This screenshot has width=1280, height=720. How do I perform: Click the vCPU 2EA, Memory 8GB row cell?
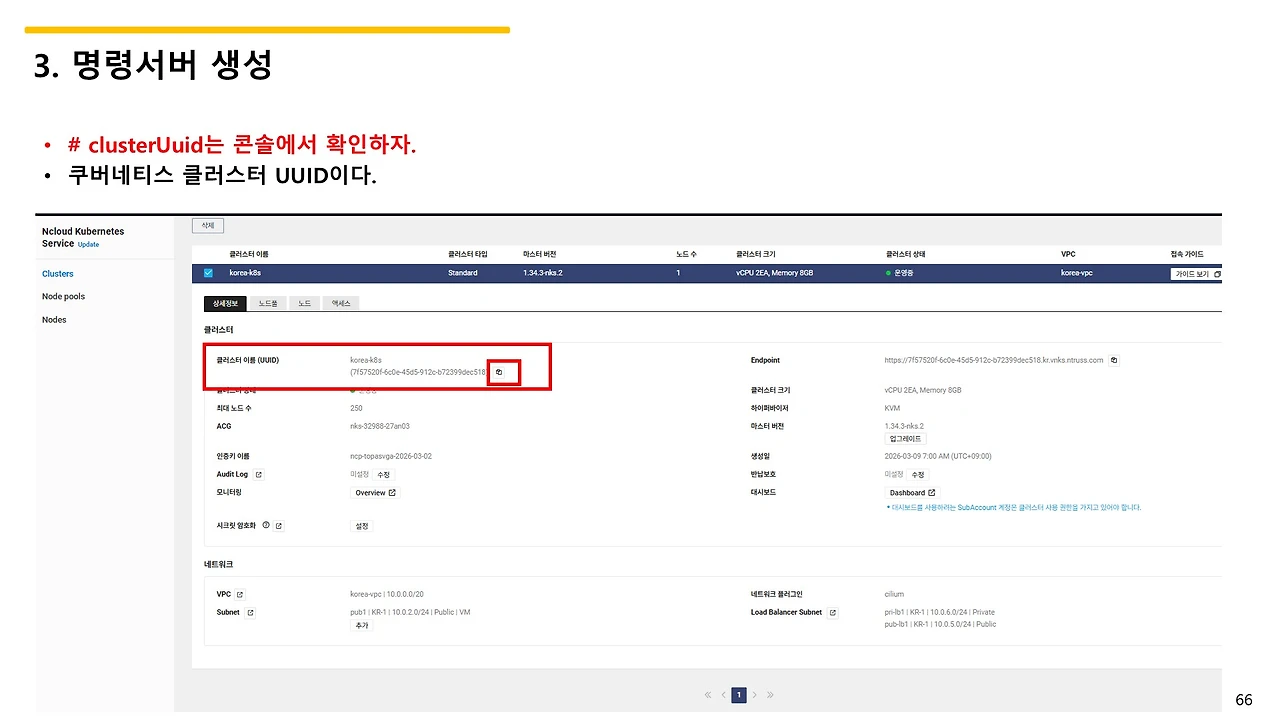coord(774,273)
